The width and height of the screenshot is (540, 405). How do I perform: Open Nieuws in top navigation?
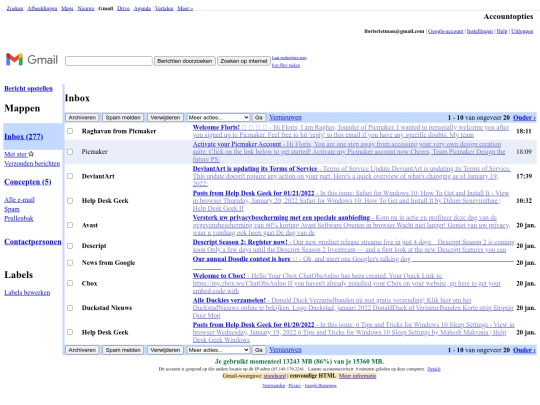(x=86, y=8)
